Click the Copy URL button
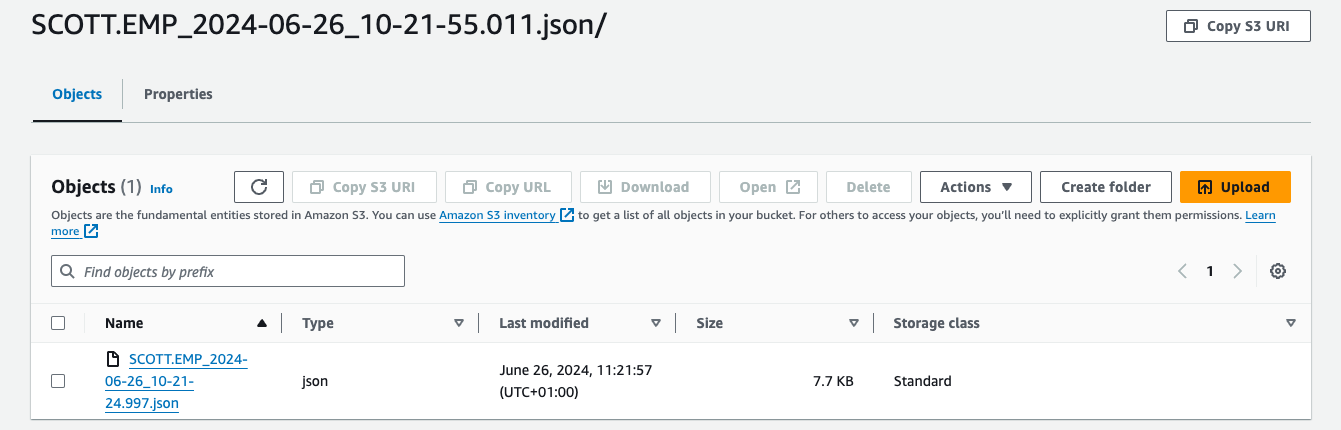1341x430 pixels. [x=508, y=187]
